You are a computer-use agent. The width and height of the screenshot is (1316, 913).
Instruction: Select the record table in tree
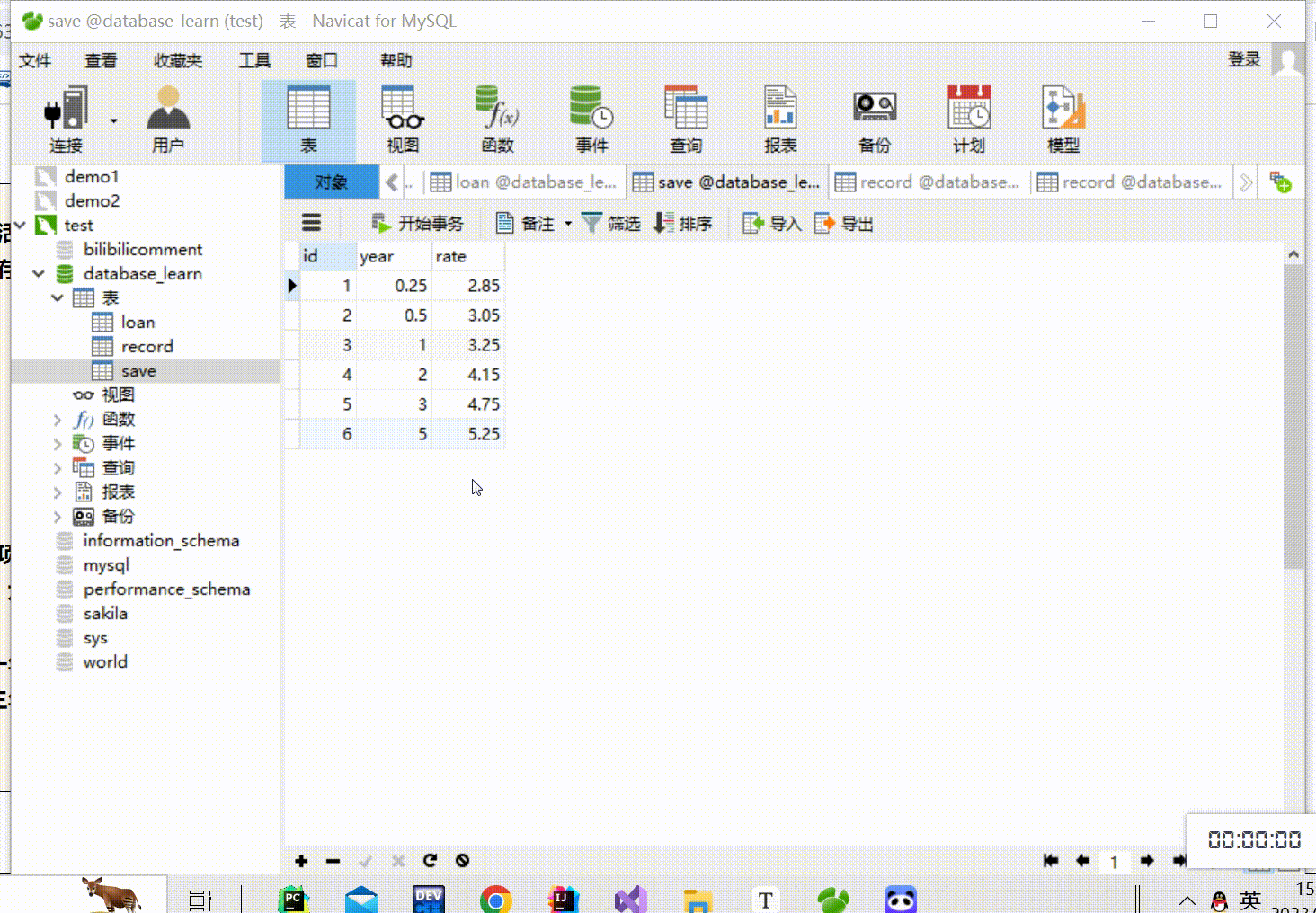coord(147,347)
